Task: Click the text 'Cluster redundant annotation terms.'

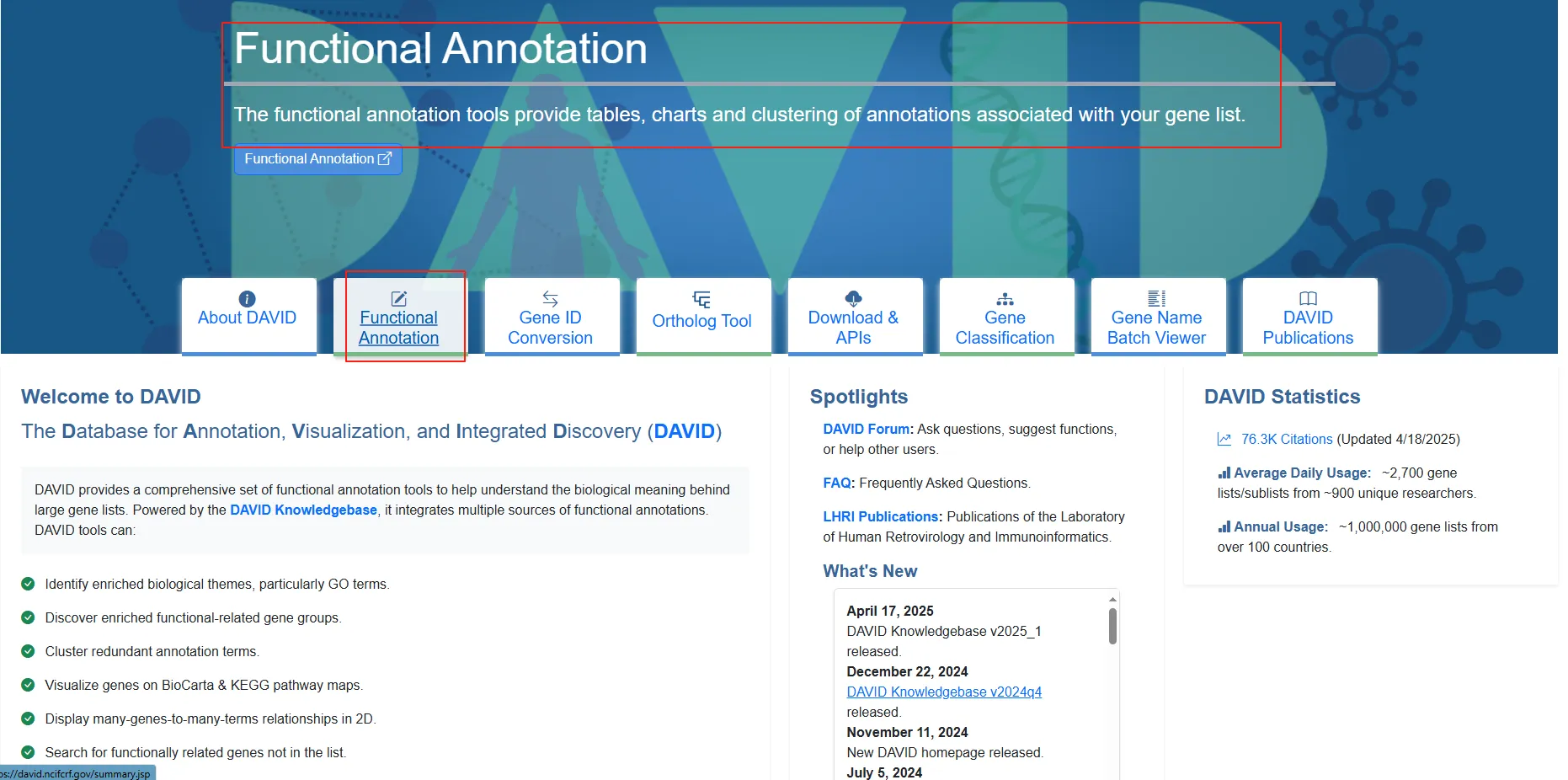Action: pyautogui.click(x=152, y=651)
